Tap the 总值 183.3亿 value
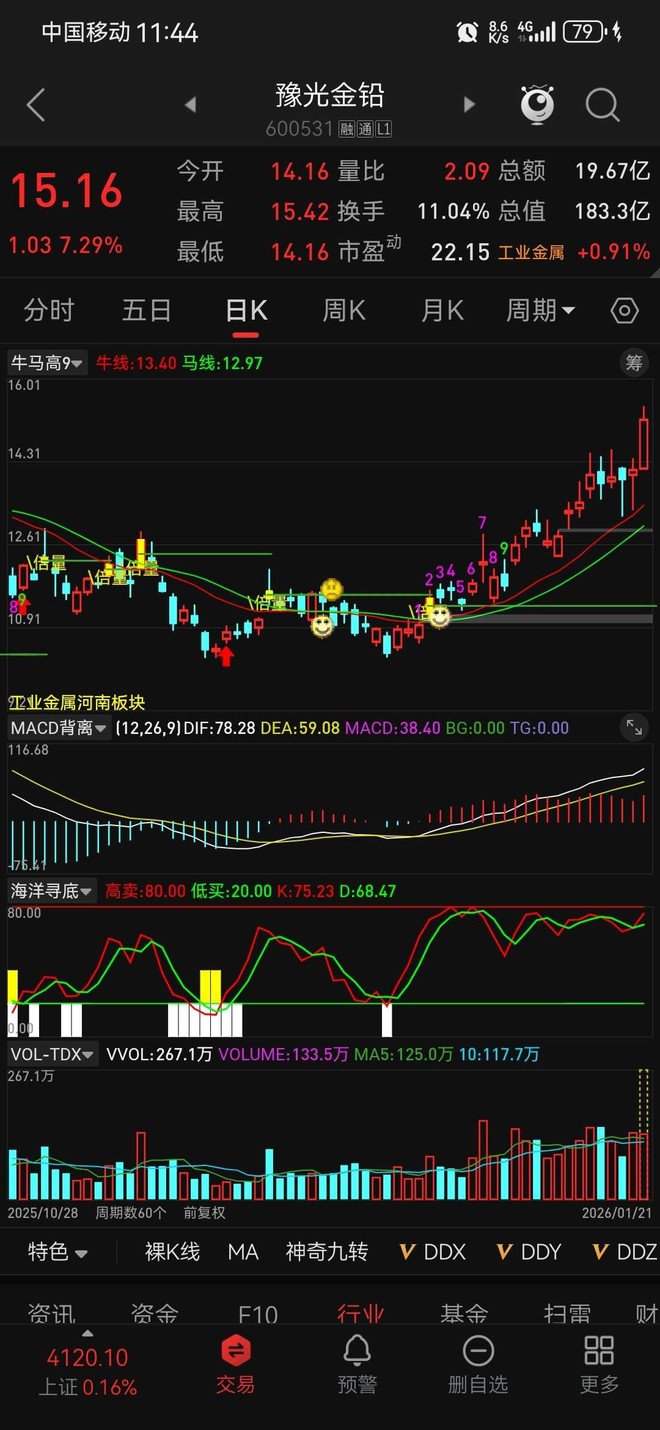Screen dimensions: 660x1430 tap(612, 211)
